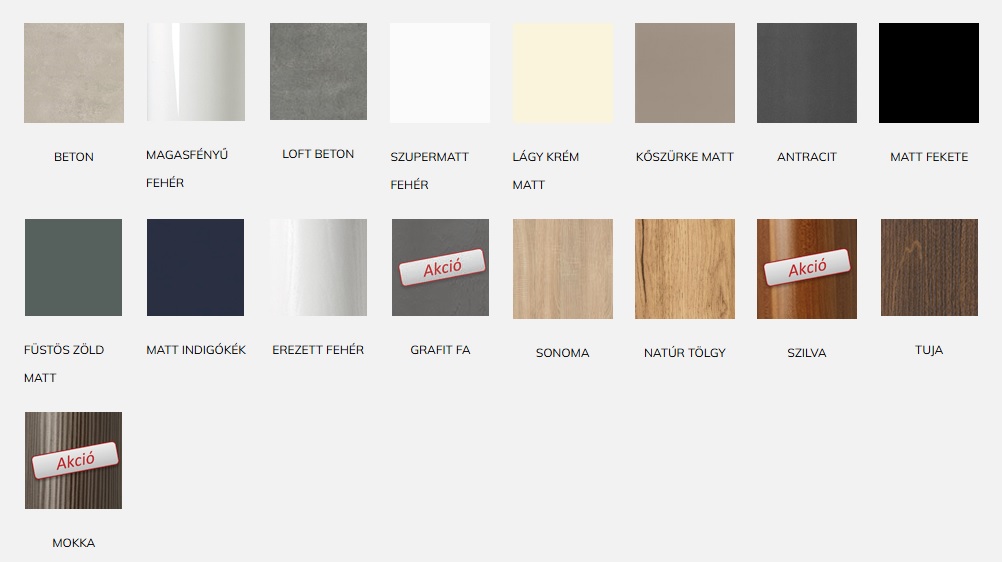Select the Matt Indigókék navy swatch

click(196, 267)
